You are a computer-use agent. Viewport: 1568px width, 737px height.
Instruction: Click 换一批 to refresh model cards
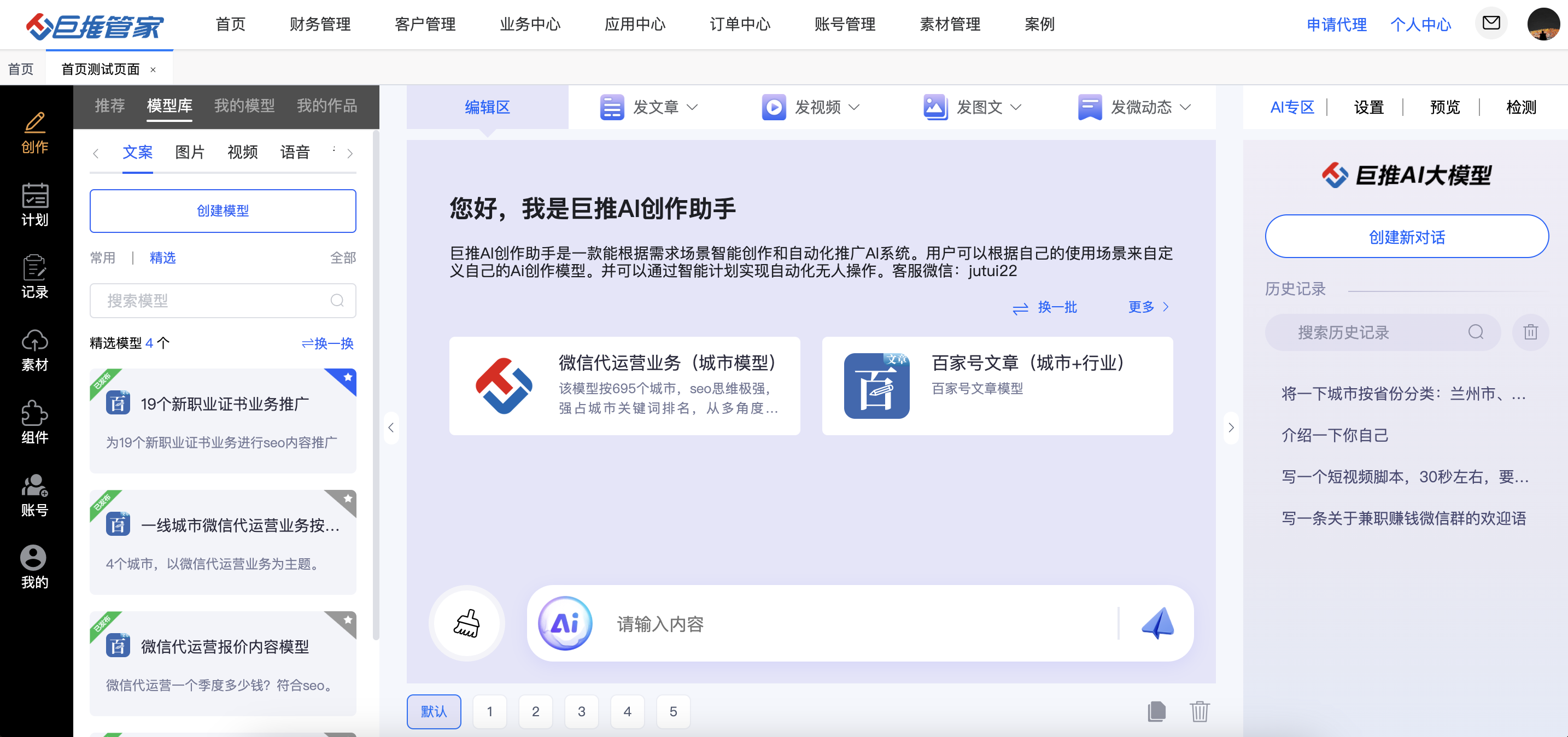(1045, 307)
